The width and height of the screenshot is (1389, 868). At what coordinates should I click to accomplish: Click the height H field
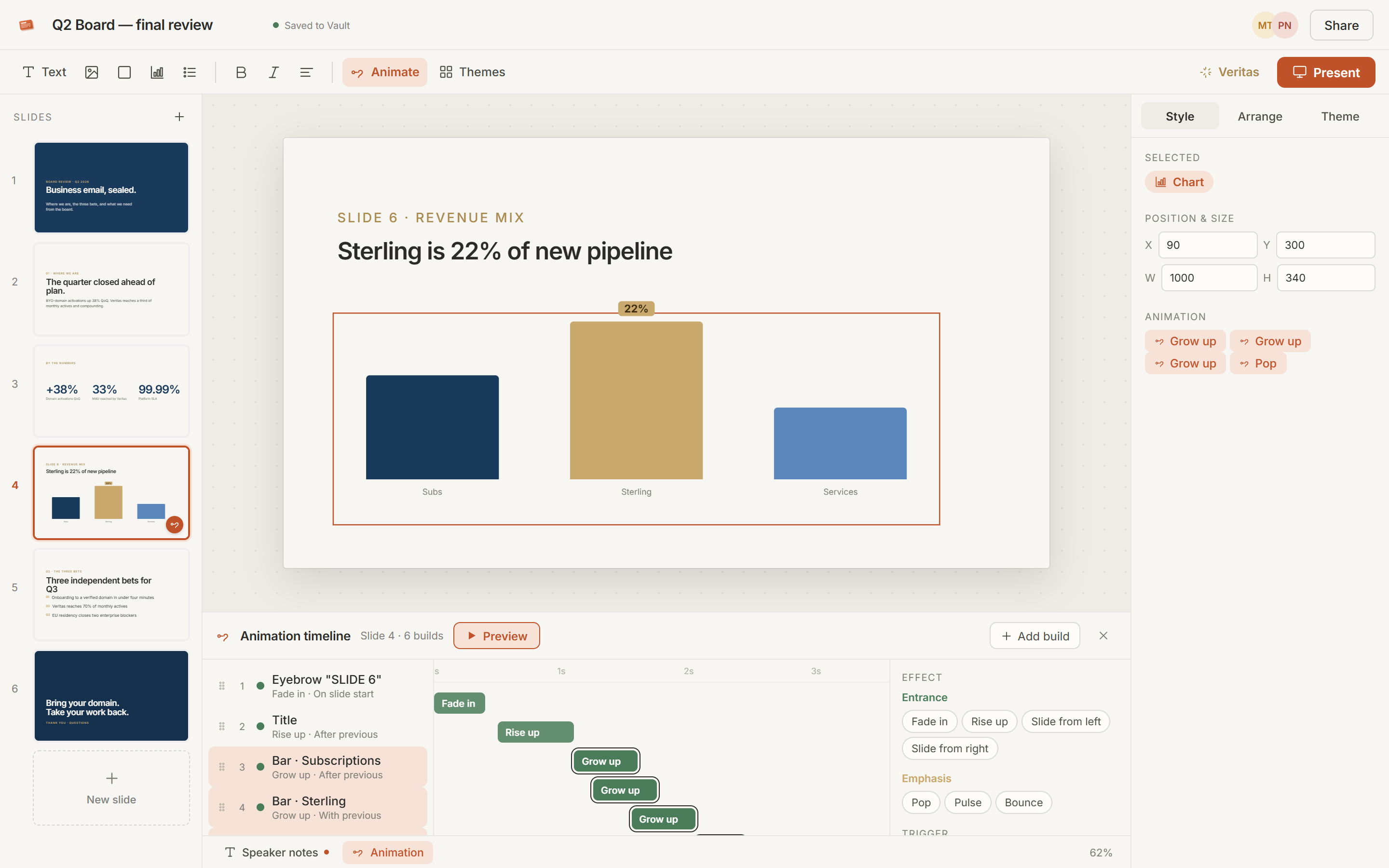pyautogui.click(x=1326, y=278)
